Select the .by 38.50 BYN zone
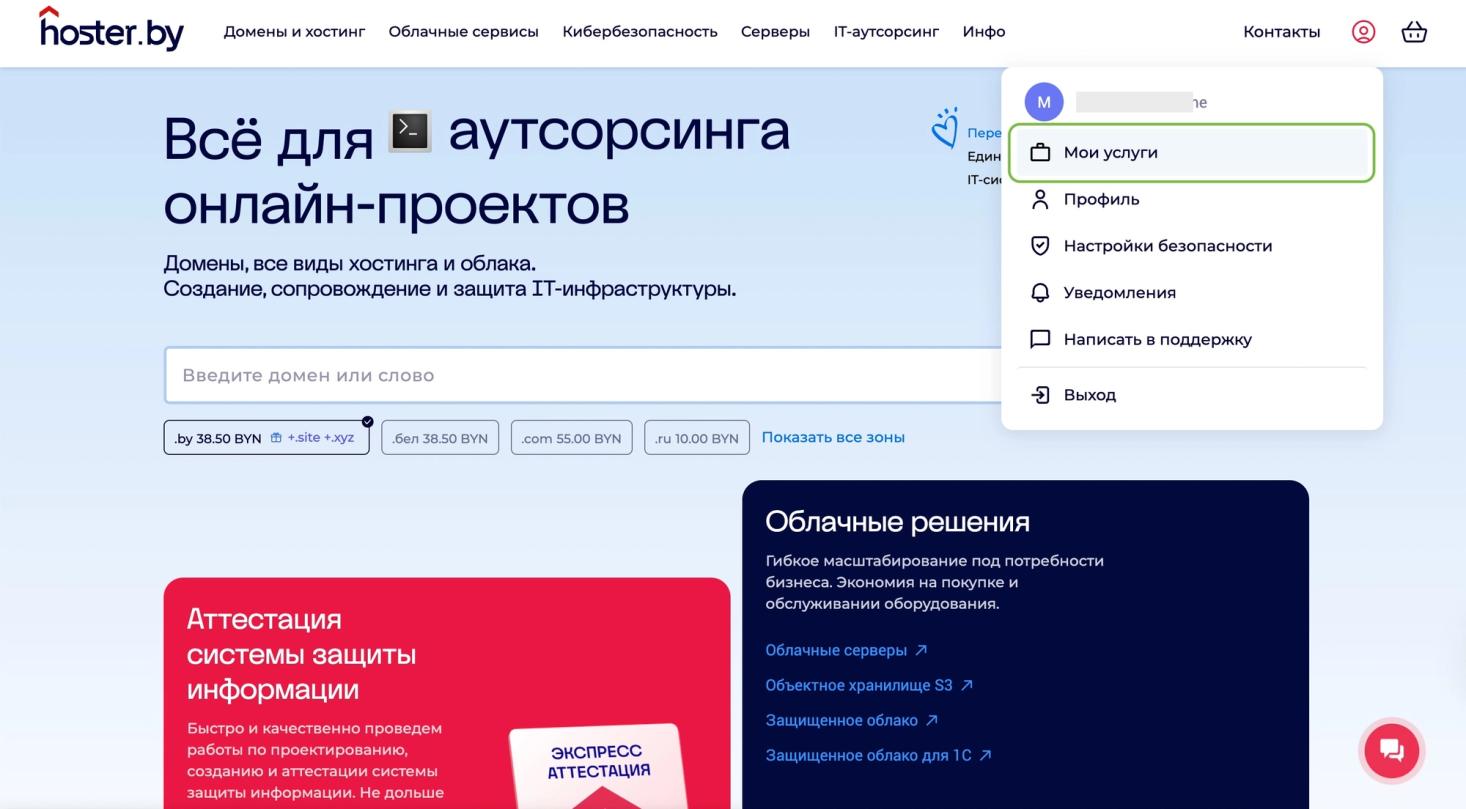This screenshot has width=1466, height=809. (x=266, y=438)
